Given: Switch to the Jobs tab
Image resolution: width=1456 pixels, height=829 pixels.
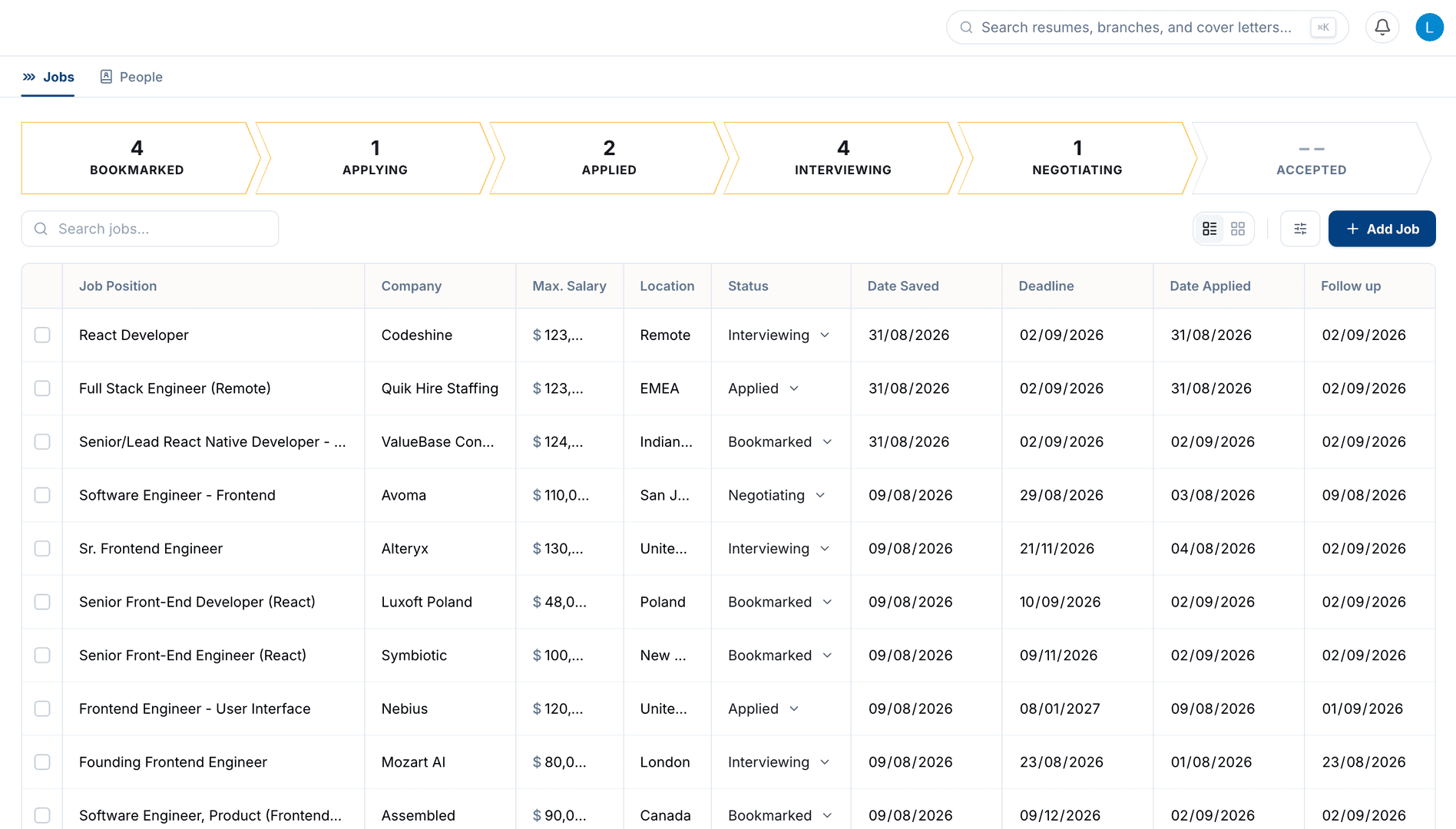Looking at the screenshot, I should click(x=48, y=77).
